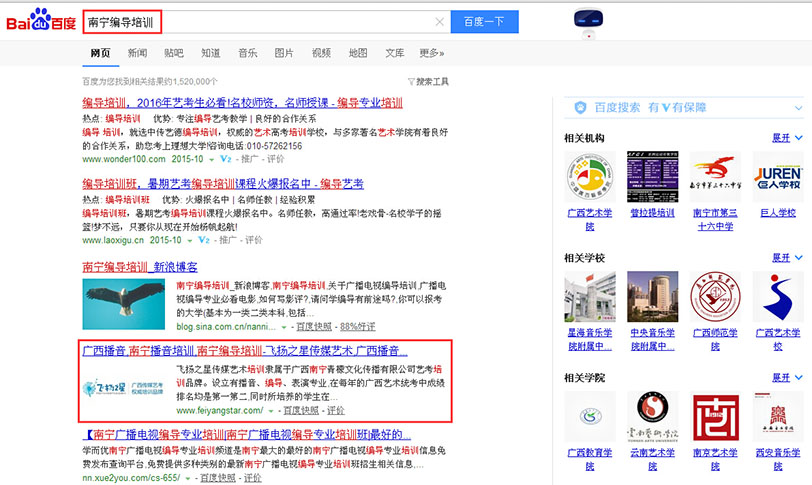Image resolution: width=812 pixels, height=485 pixels.
Task: Switch to the 图片 tab
Action: (284, 53)
